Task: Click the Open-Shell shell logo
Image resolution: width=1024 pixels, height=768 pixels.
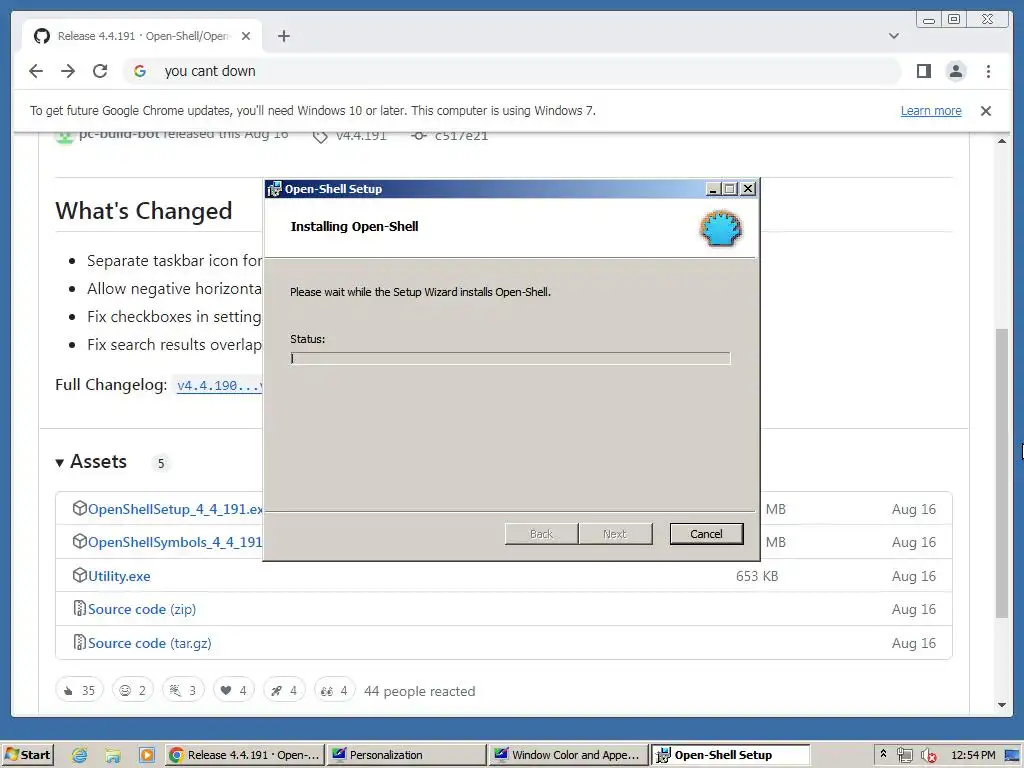Action: [721, 229]
